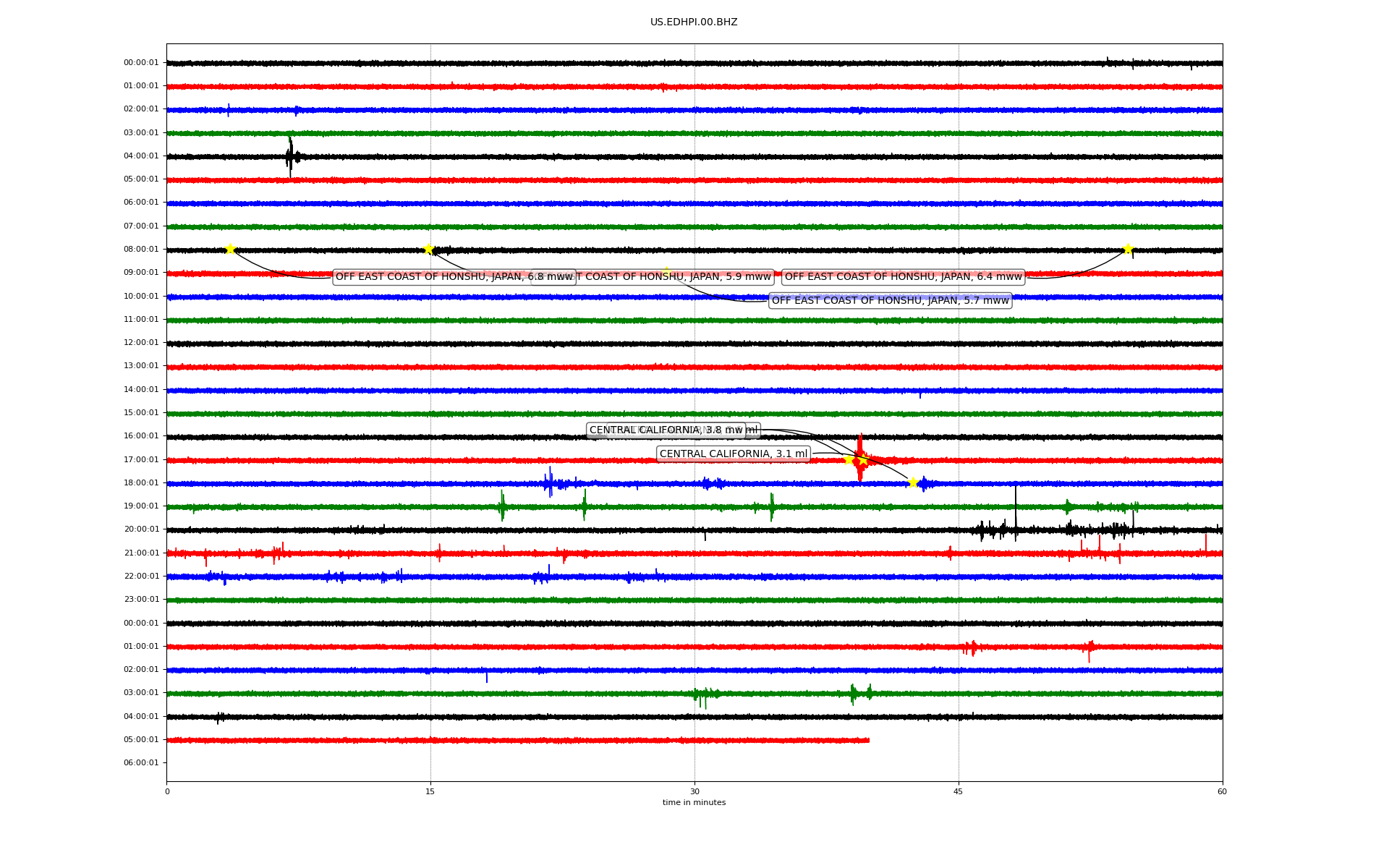Click the 12:00:01 hour label
Viewport: 1389px width, 868px height.
(141, 342)
